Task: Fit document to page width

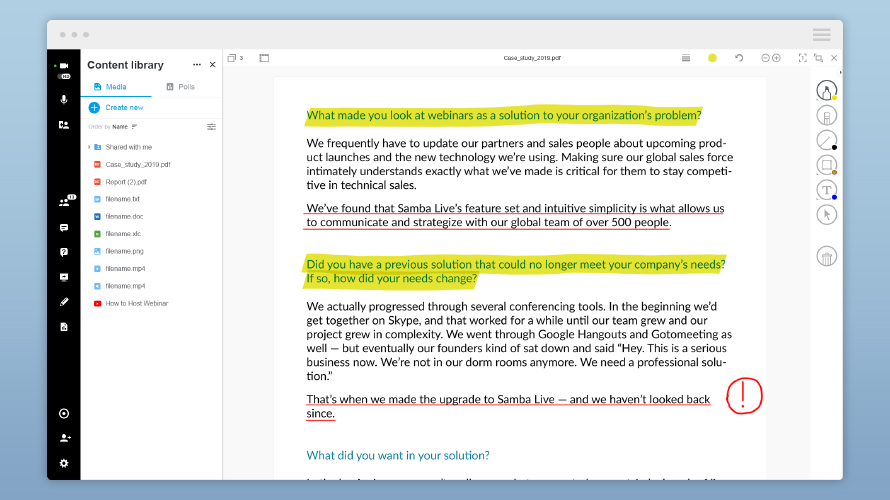Action: click(x=802, y=58)
